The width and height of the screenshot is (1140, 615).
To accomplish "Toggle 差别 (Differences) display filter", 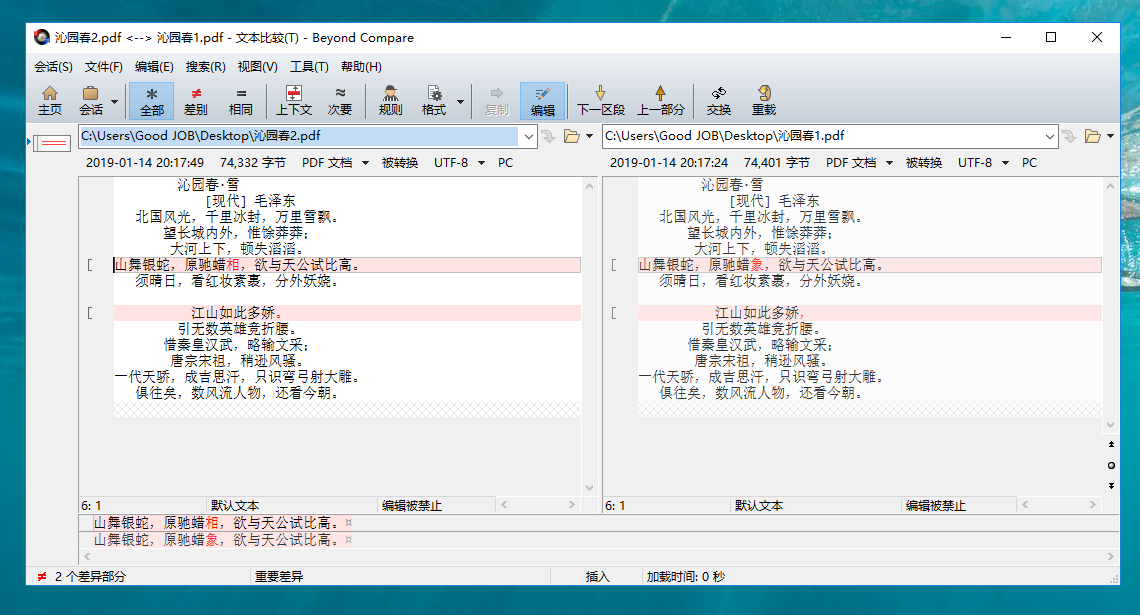I will tap(196, 100).
